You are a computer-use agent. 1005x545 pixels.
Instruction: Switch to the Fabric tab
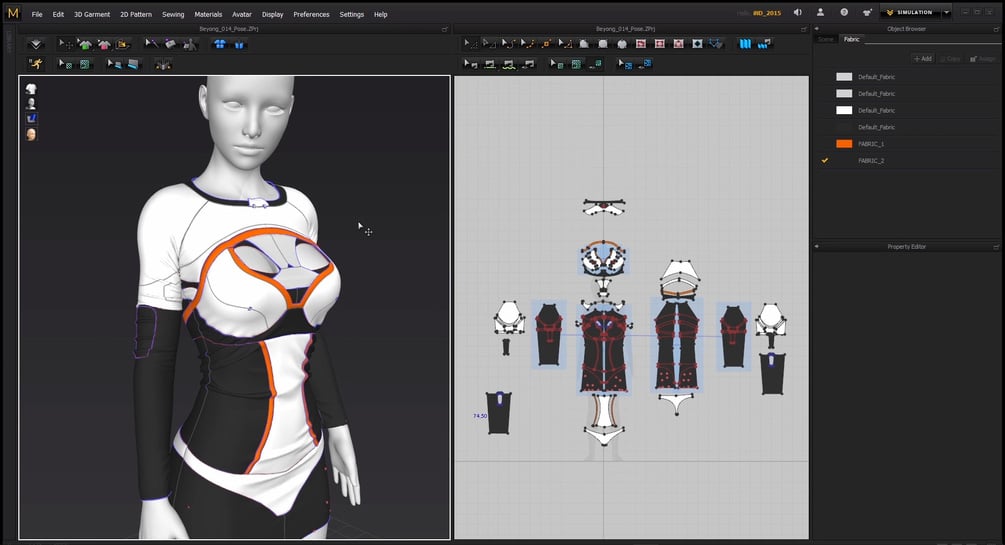(x=851, y=39)
